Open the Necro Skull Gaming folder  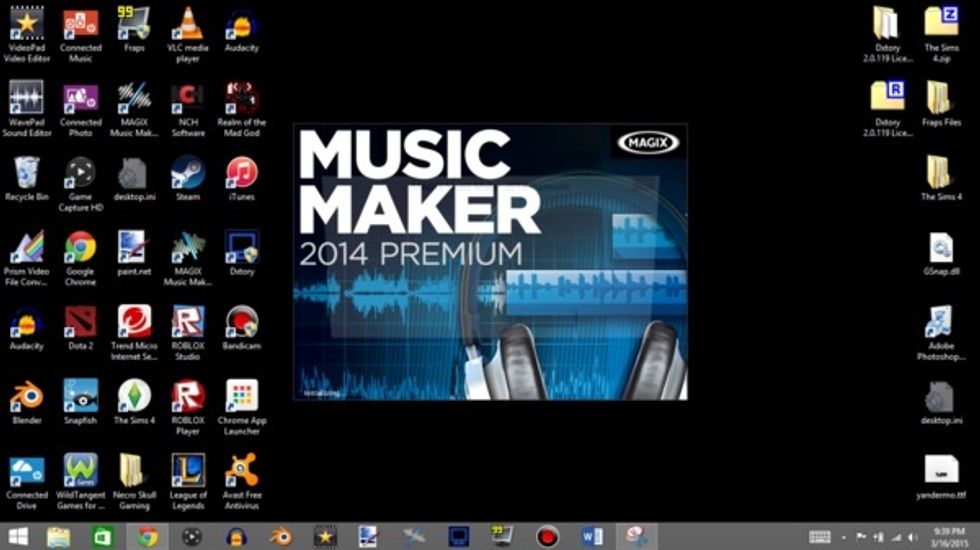point(134,481)
